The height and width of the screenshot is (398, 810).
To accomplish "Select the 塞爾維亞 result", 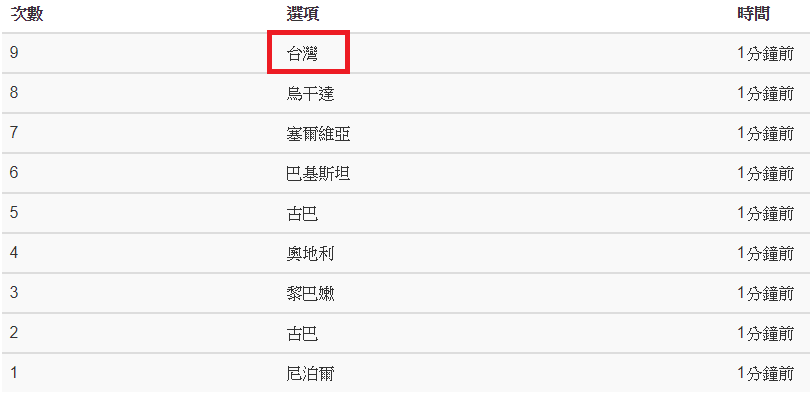I will [x=318, y=133].
